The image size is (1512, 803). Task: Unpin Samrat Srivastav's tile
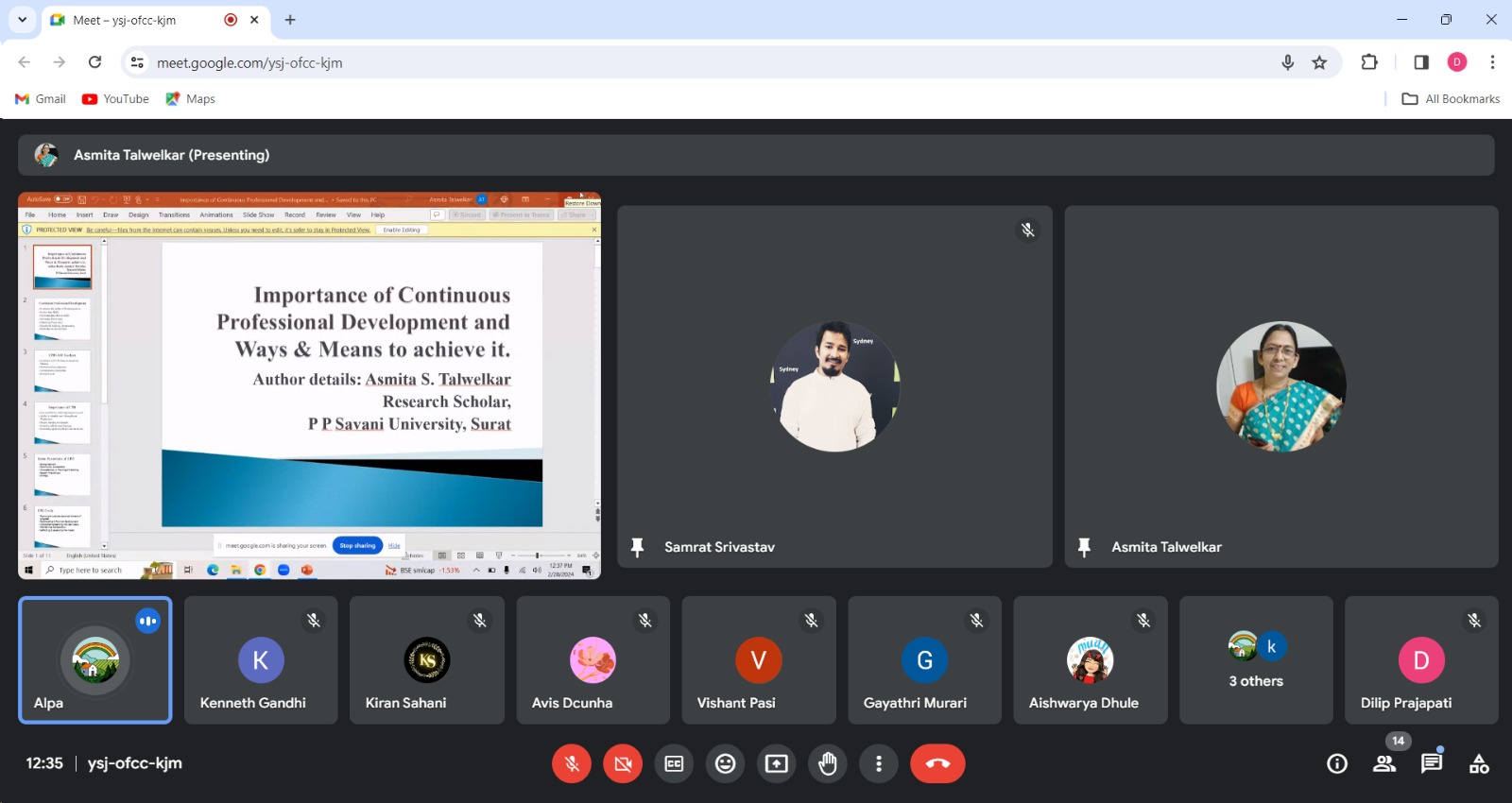(638, 547)
